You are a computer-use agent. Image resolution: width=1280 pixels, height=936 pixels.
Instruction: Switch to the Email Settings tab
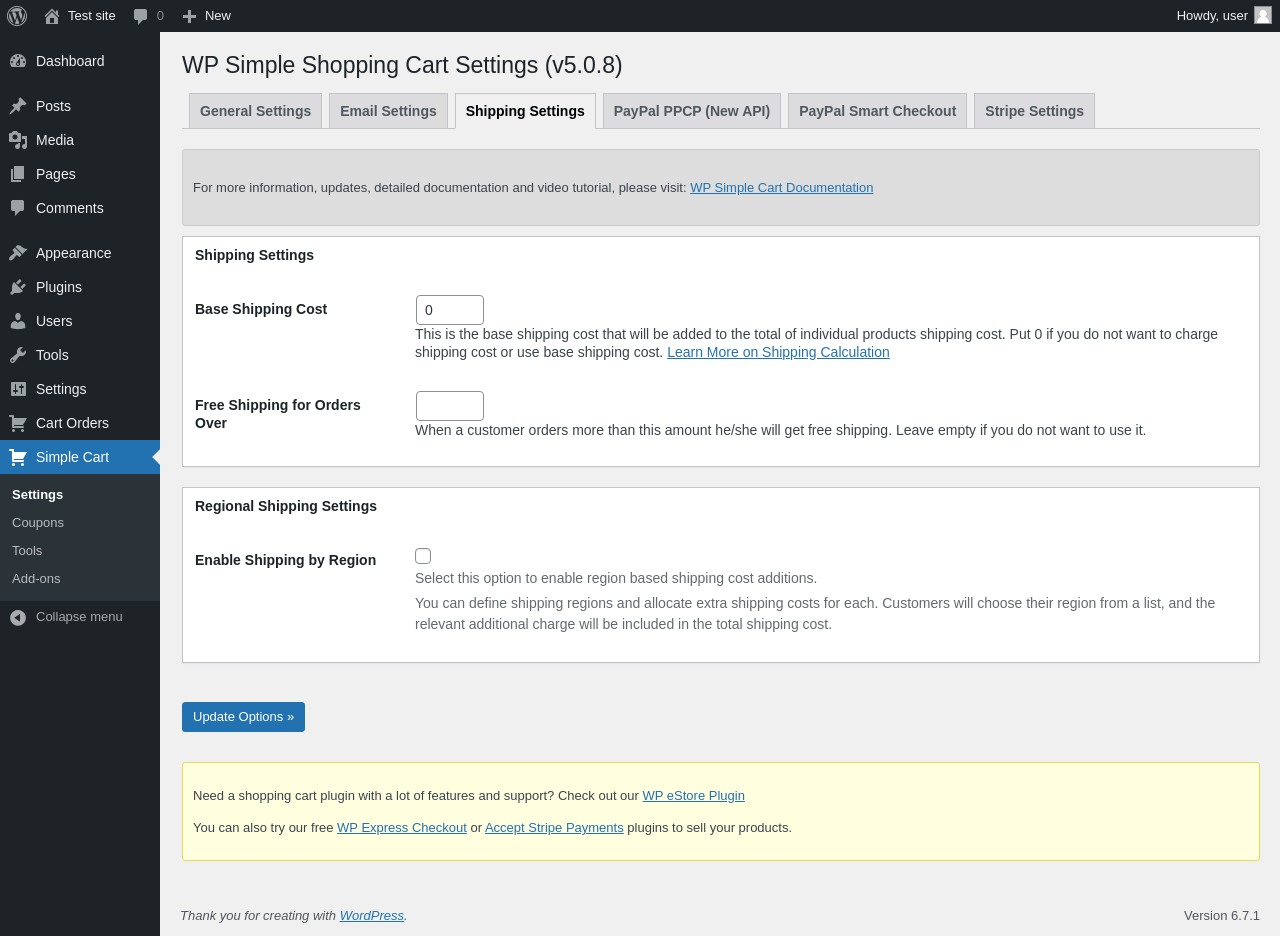(x=388, y=111)
